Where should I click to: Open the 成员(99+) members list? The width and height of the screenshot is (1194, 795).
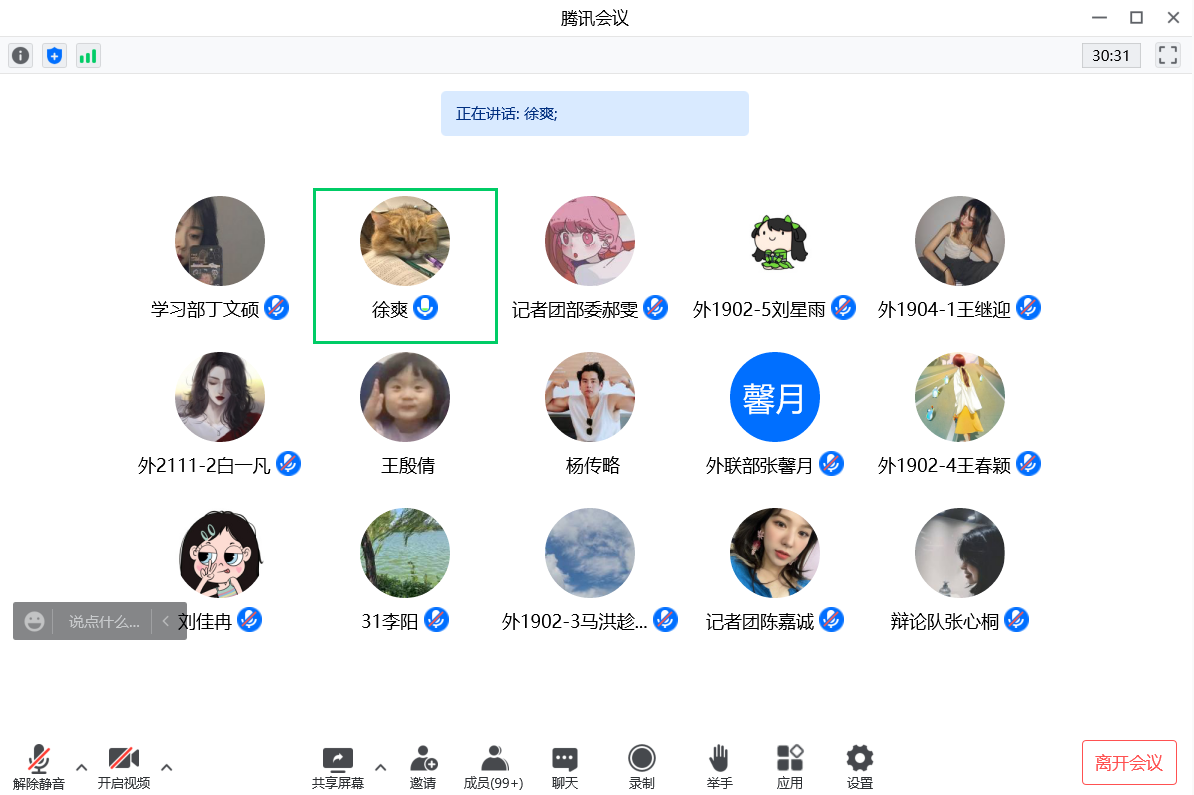(493, 768)
